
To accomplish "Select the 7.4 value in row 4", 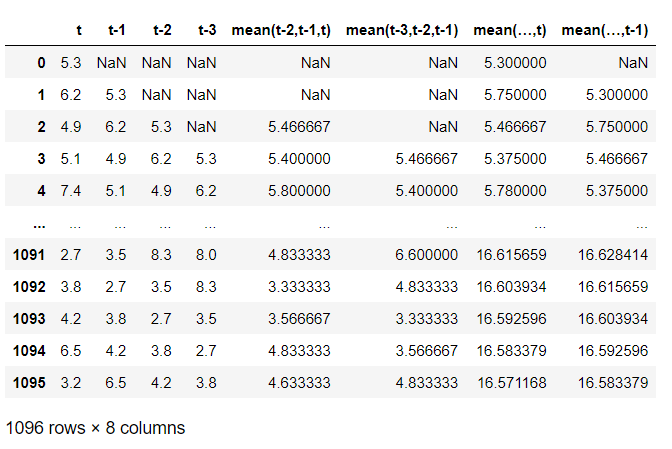I will 71,190.
